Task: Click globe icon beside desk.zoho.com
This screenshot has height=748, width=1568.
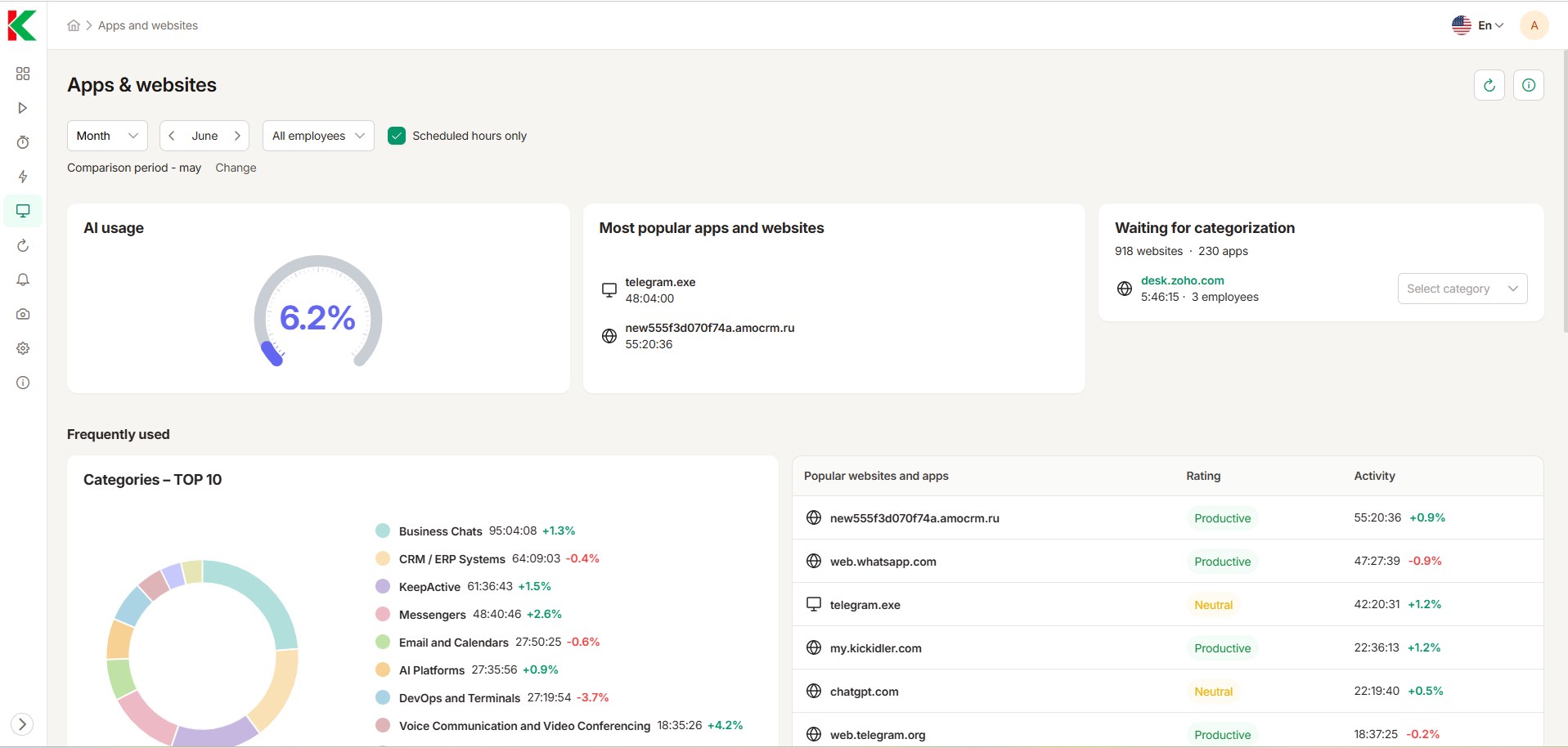Action: point(1125,289)
